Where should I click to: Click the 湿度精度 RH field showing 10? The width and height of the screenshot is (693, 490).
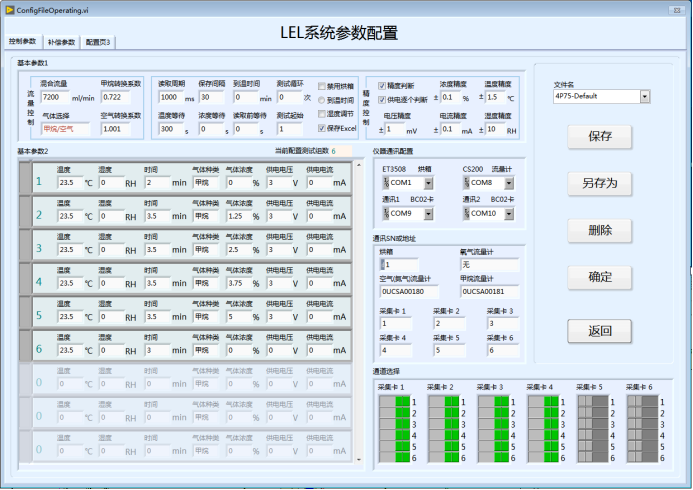click(x=495, y=129)
